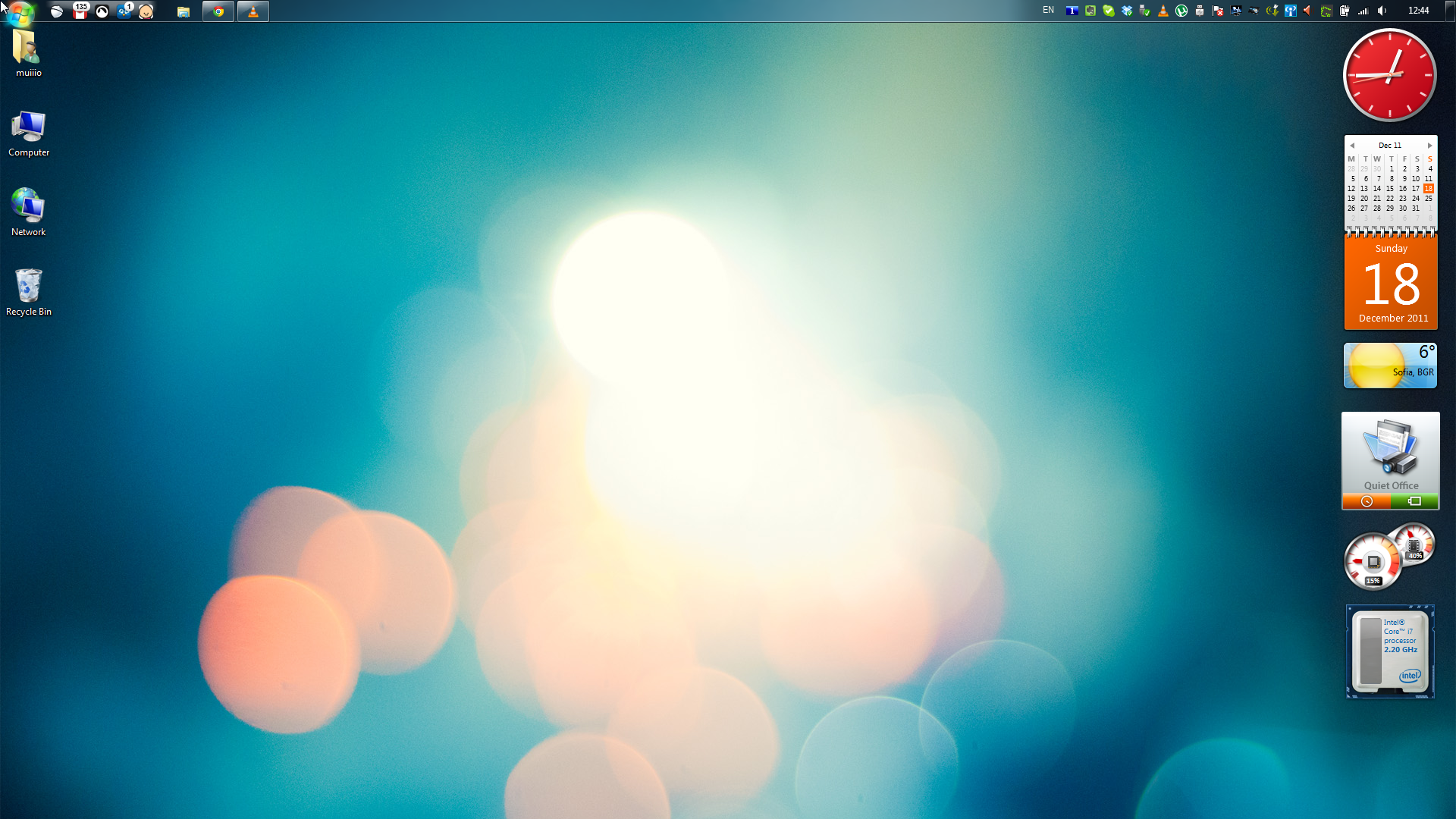Select the Network desktop icon
This screenshot has height=819, width=1456.
click(x=29, y=212)
